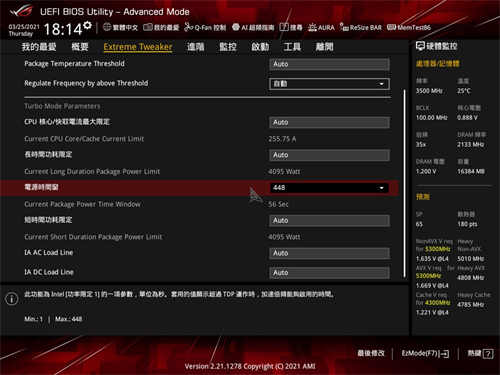500x375 pixels.
Task: Select Regulate Frequency by above Threshold label
Action: 86,83
